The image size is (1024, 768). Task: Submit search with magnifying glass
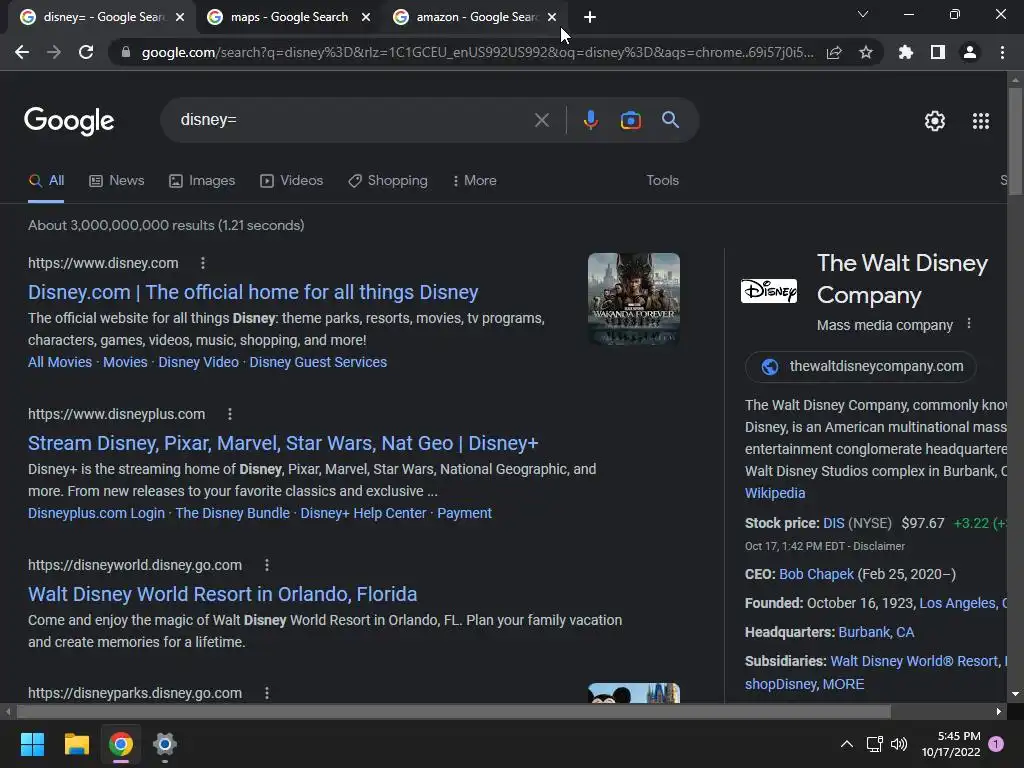[x=671, y=120]
